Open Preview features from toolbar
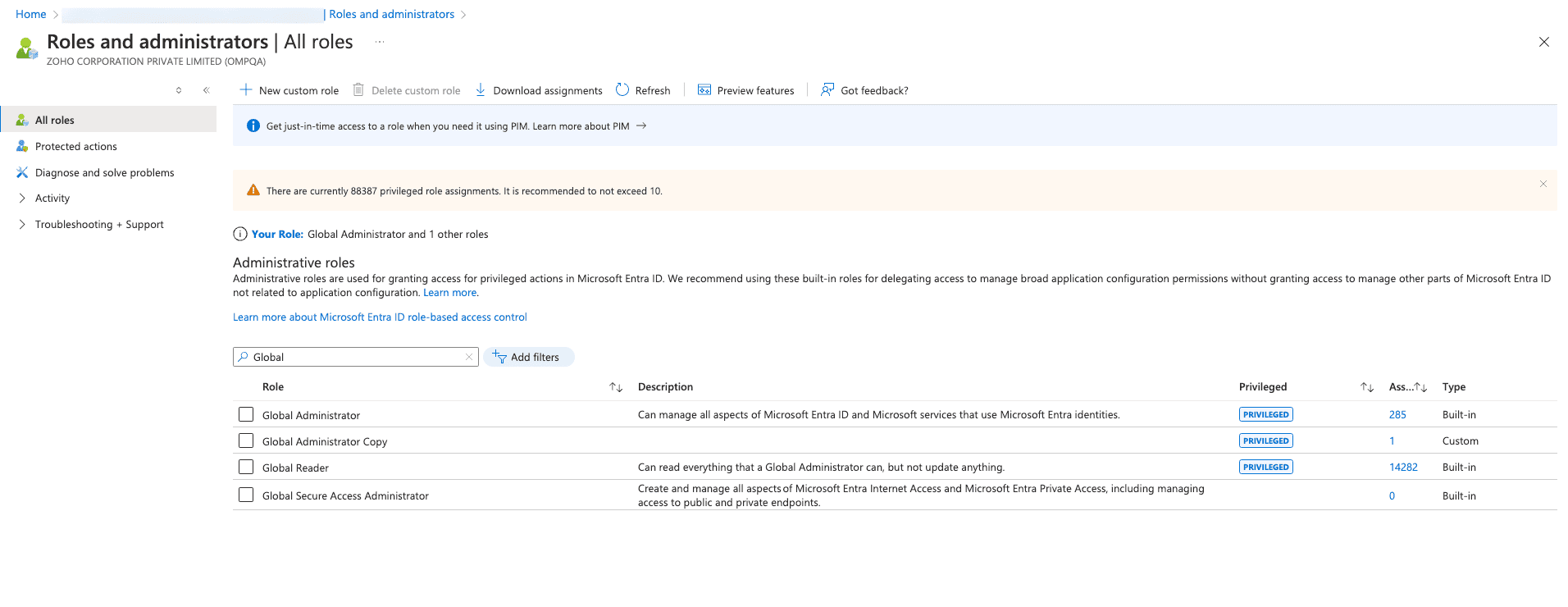 [x=745, y=90]
